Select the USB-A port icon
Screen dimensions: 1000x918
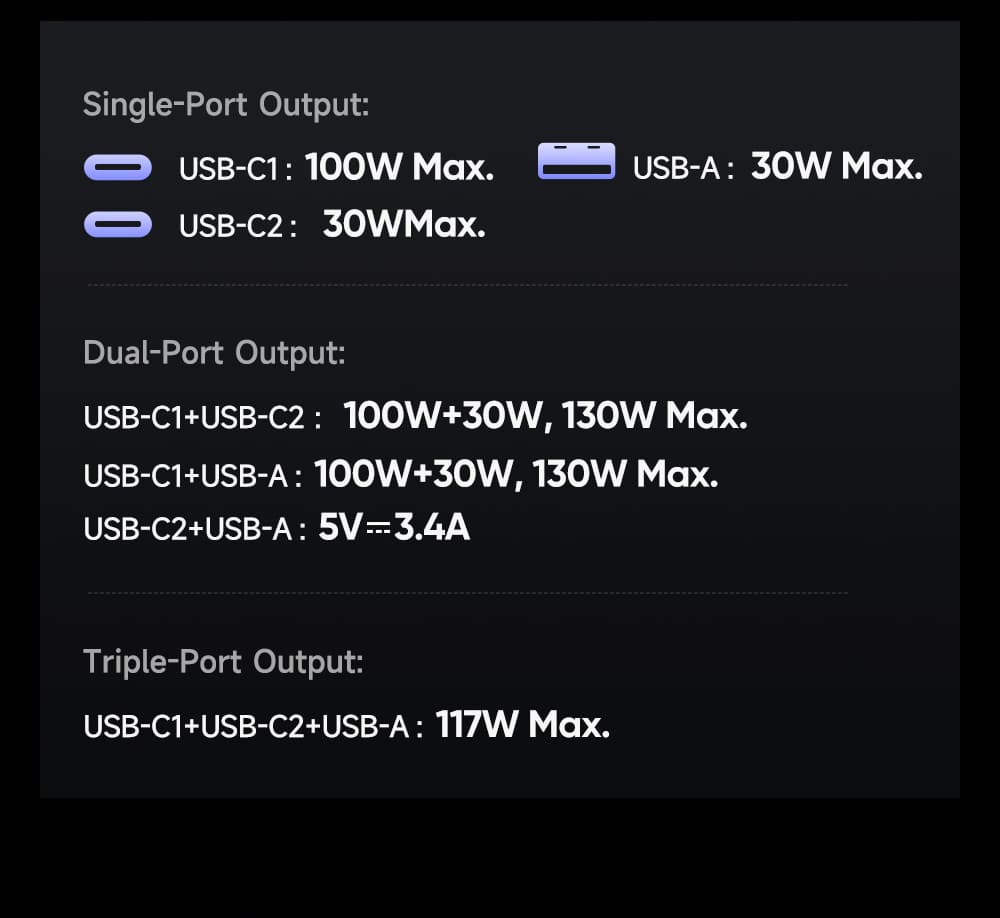576,162
